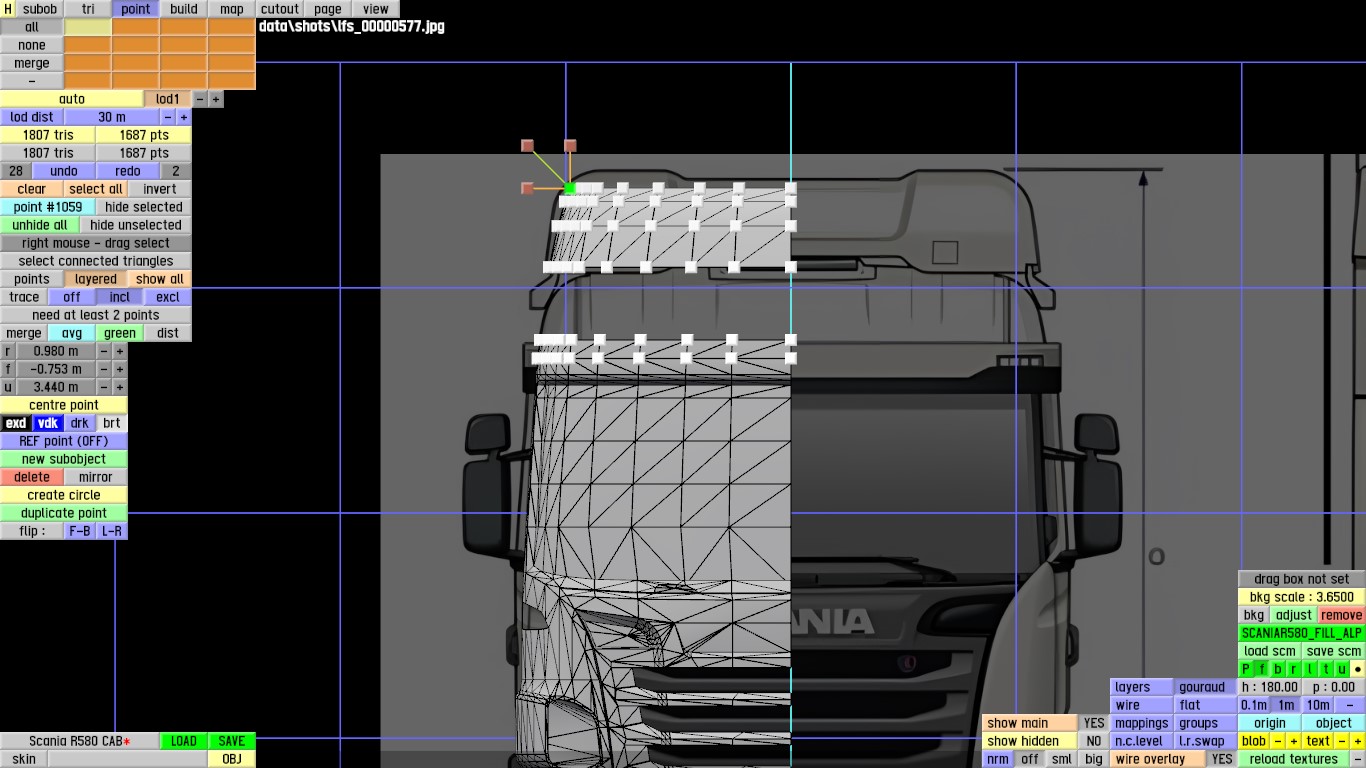Click select connected triangles
Viewport: 1366px width, 768px height.
96,261
